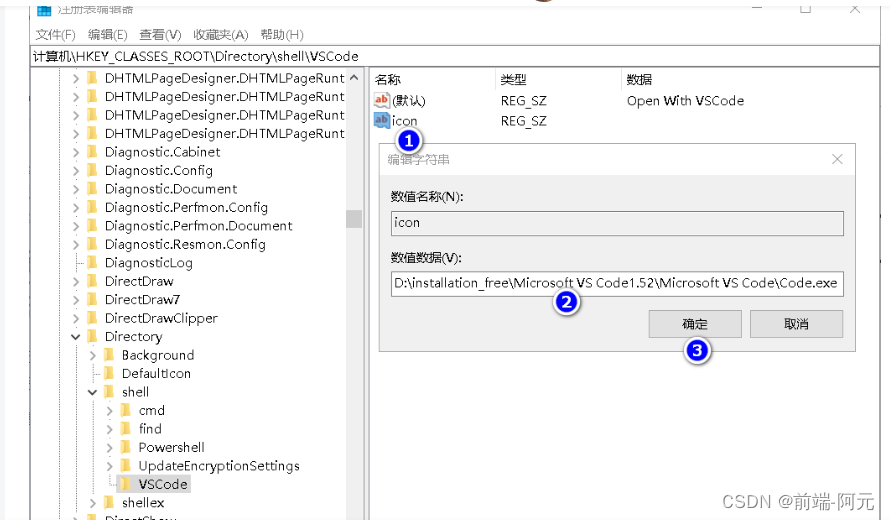Viewport: 890px width, 520px height.
Task: Open the 编辑(E) menu
Action: (x=107, y=35)
